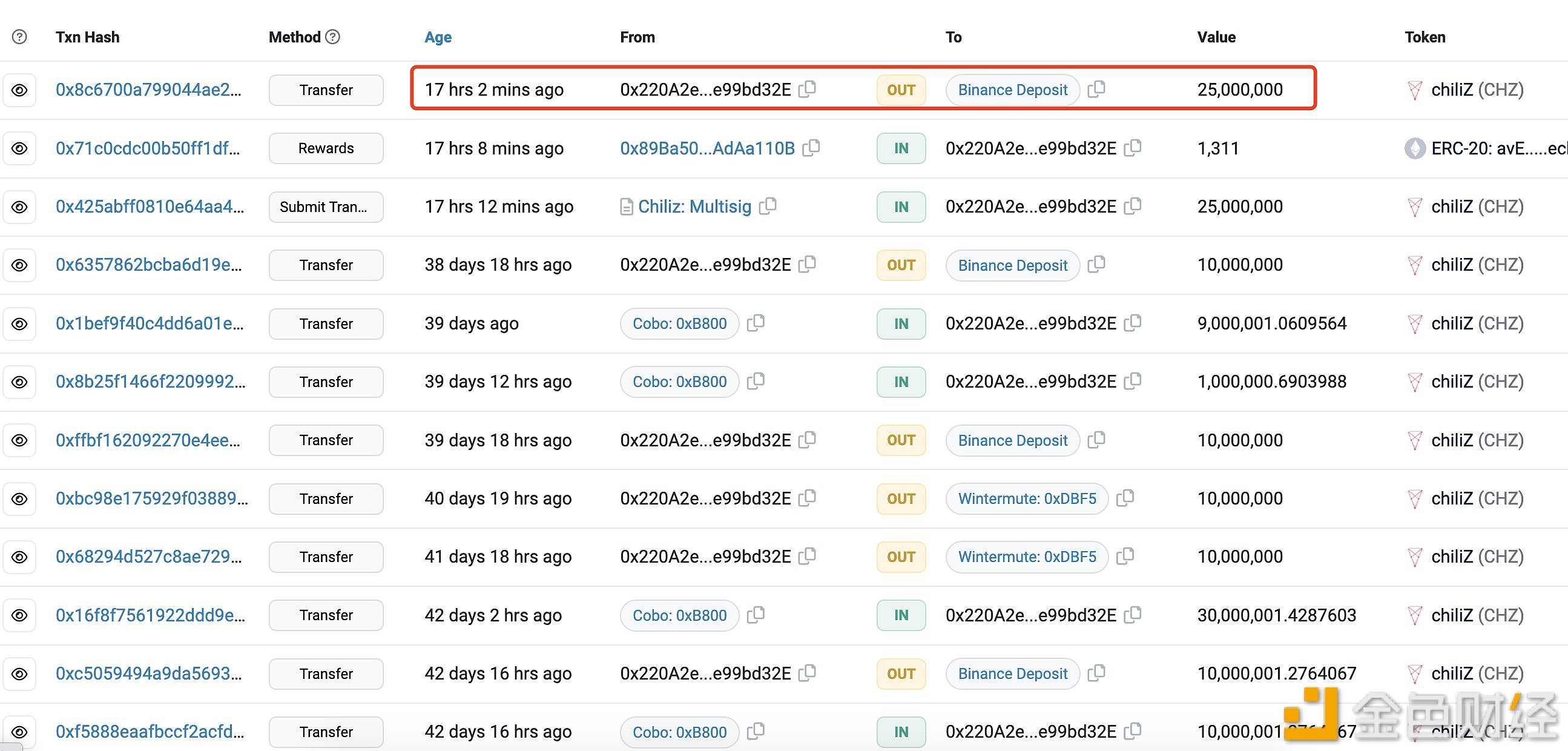Select the age text 42 days 2 hrs ago
Screen dimensions: 1568x751
pos(493,615)
